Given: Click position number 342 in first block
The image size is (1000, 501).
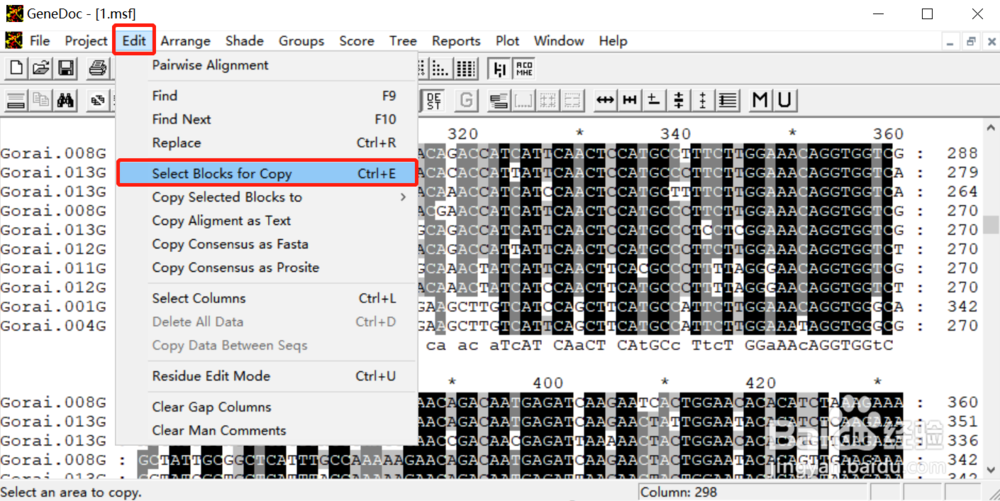Looking at the screenshot, I should point(962,307).
